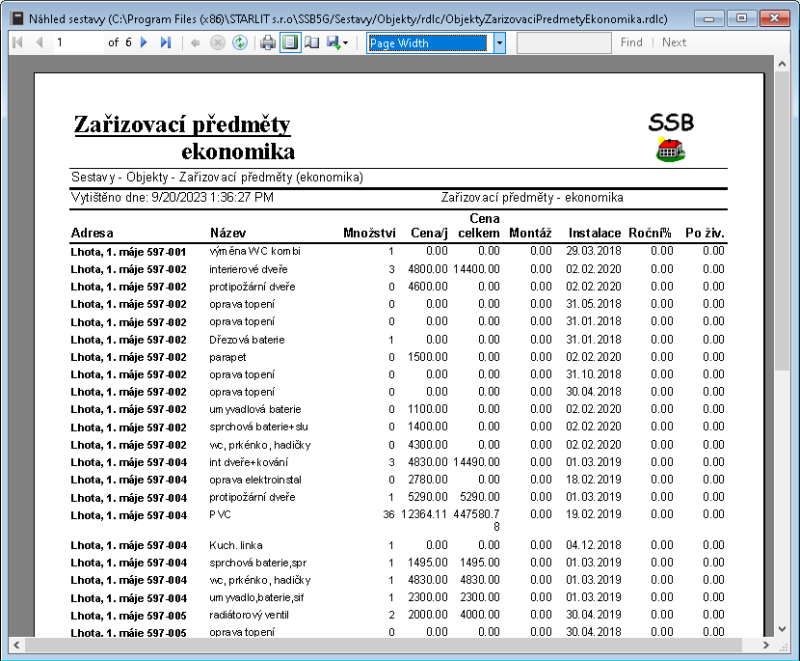800x661 pixels.
Task: Navigate back to the parent report
Action: point(197,42)
